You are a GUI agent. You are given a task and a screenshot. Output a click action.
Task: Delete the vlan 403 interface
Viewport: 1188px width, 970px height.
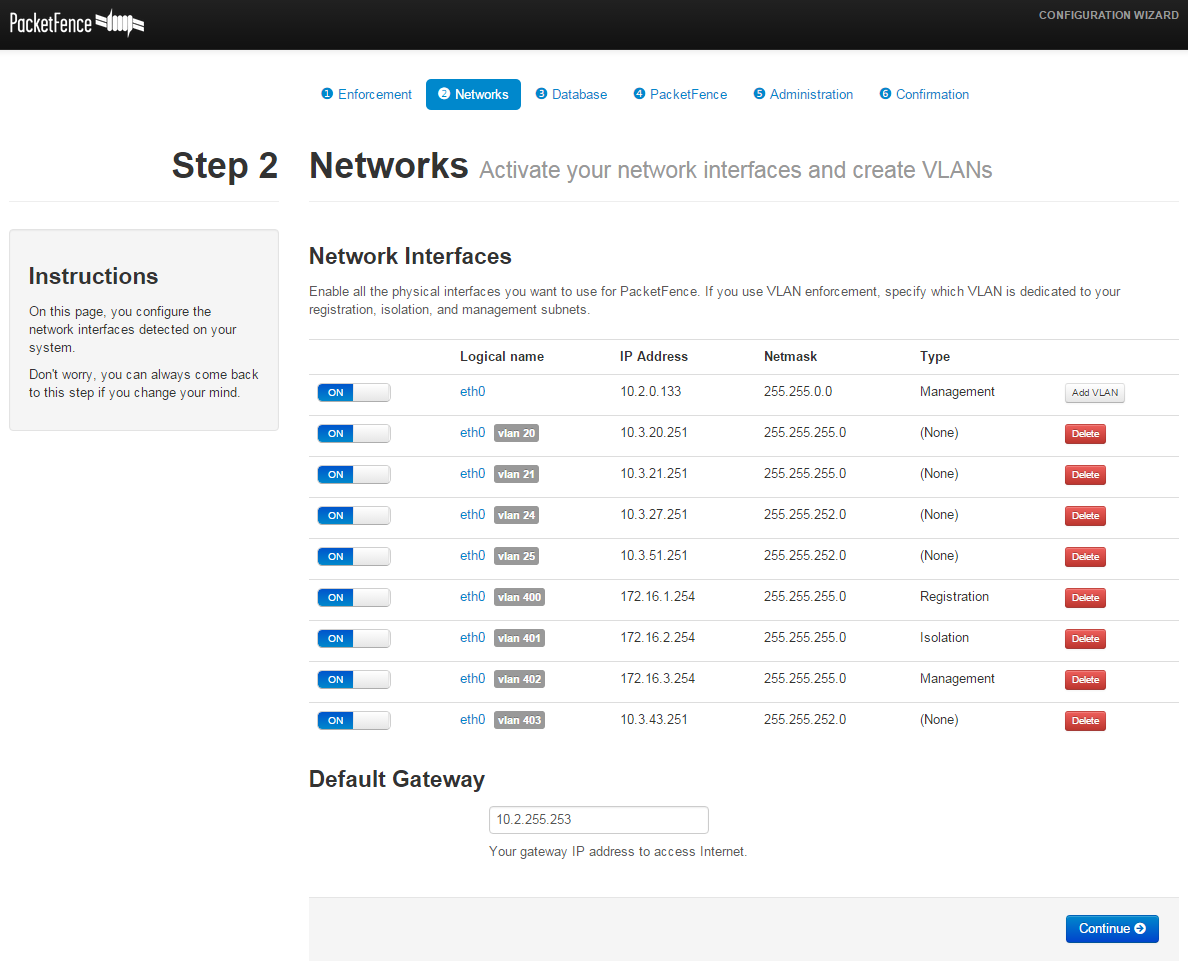click(1085, 720)
